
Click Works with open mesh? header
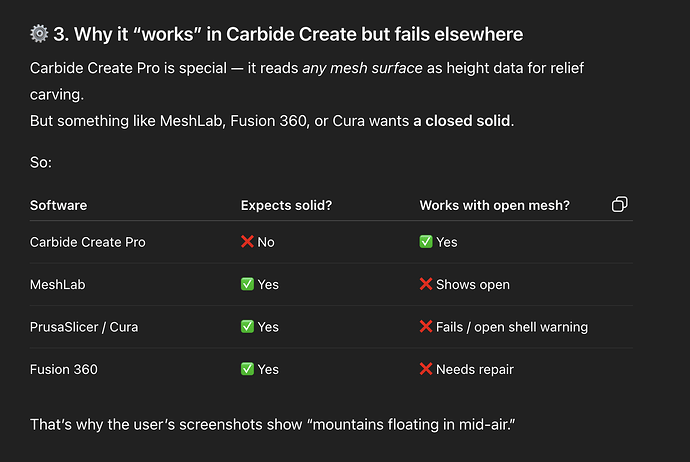tap(494, 205)
